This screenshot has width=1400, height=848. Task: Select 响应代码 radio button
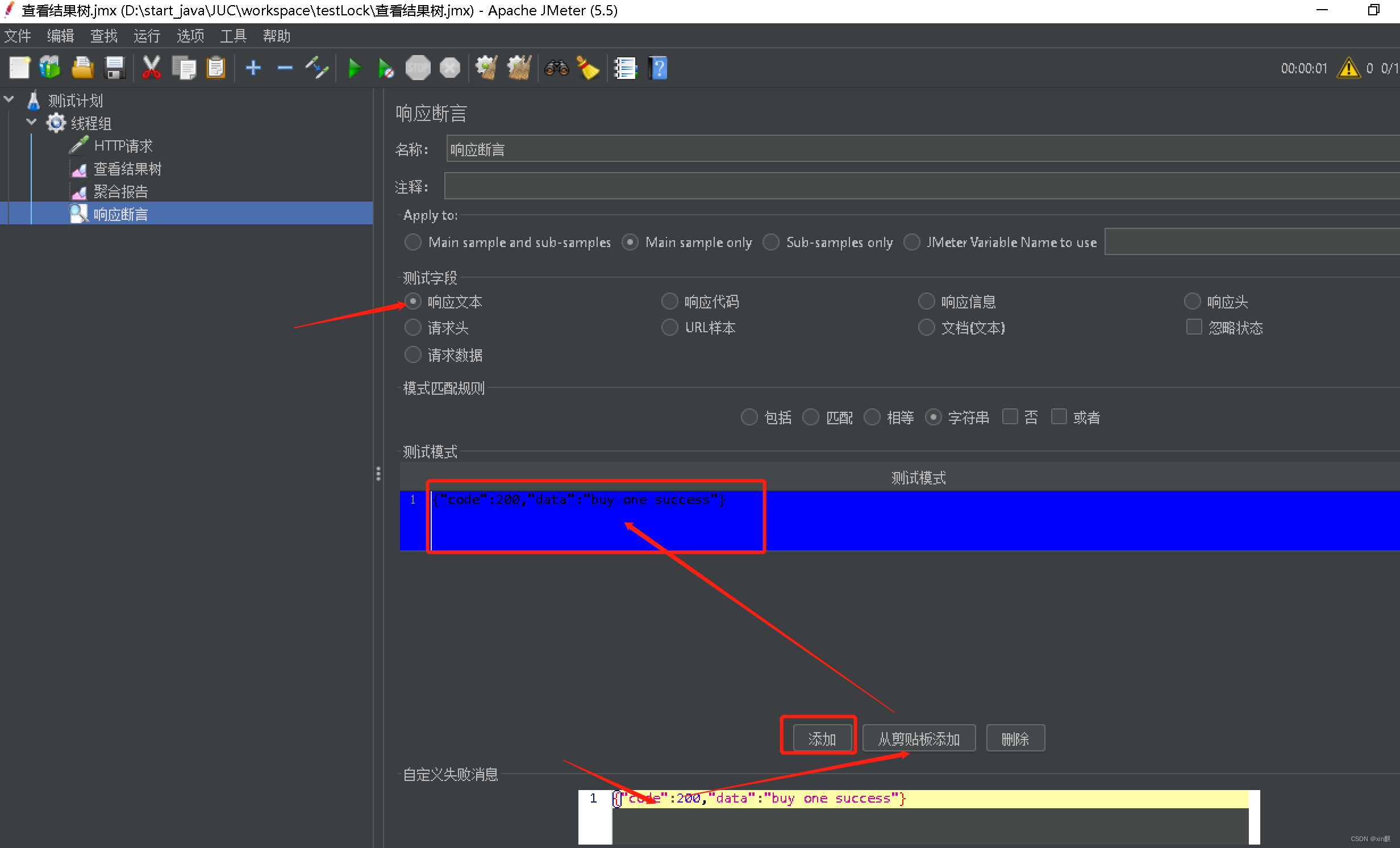tap(670, 301)
